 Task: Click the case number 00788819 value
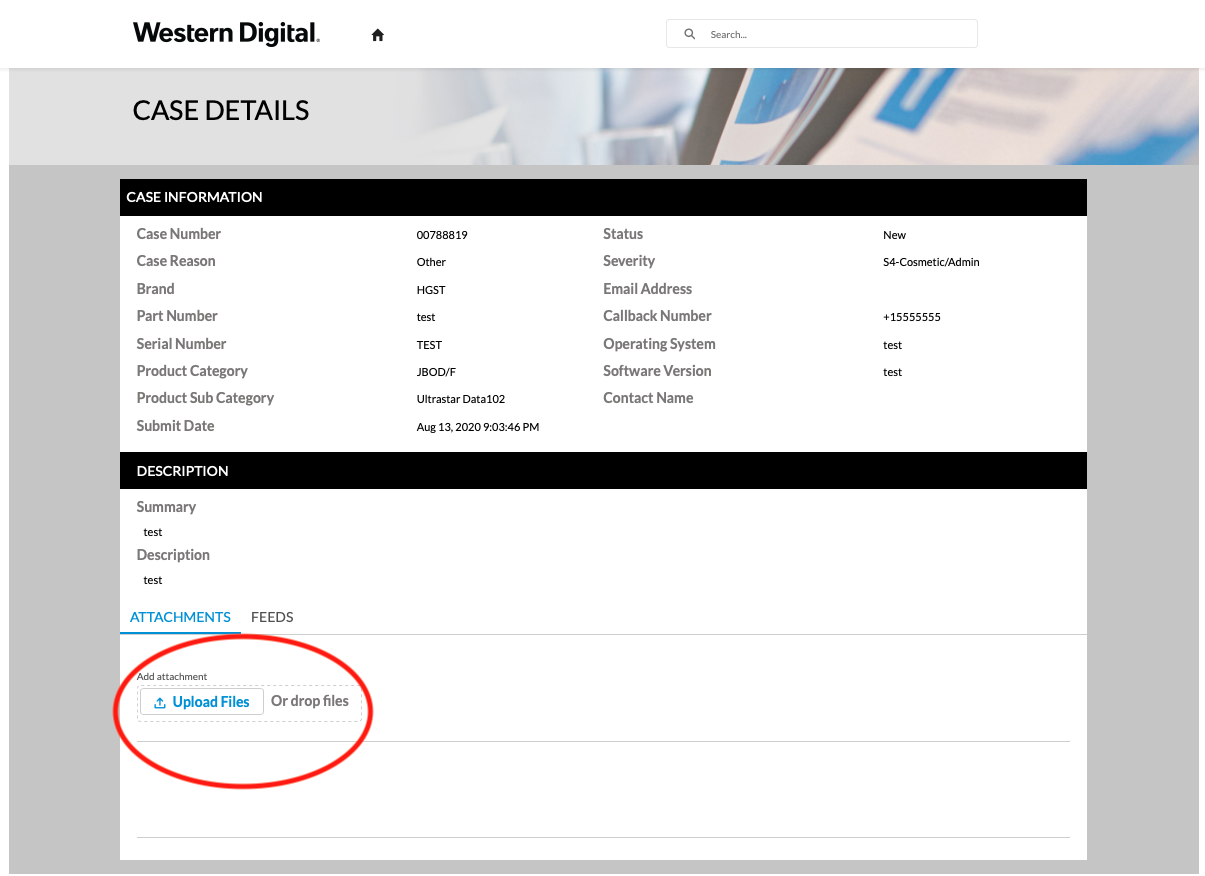tap(441, 234)
